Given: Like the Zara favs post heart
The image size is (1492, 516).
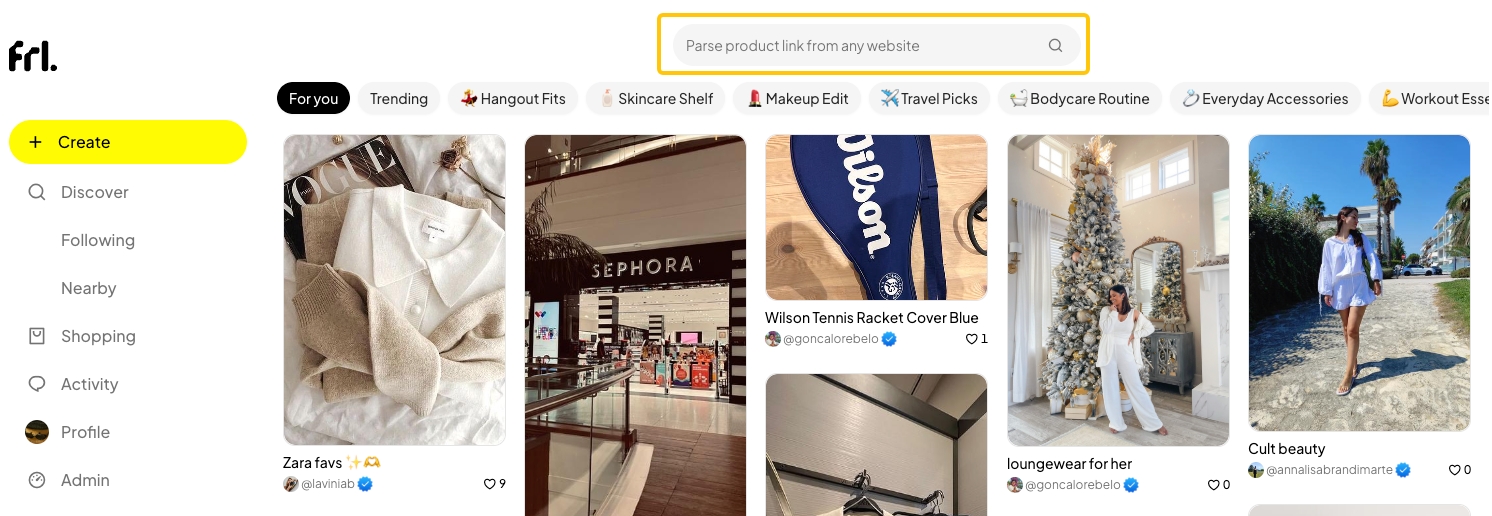Looking at the screenshot, I should point(490,484).
